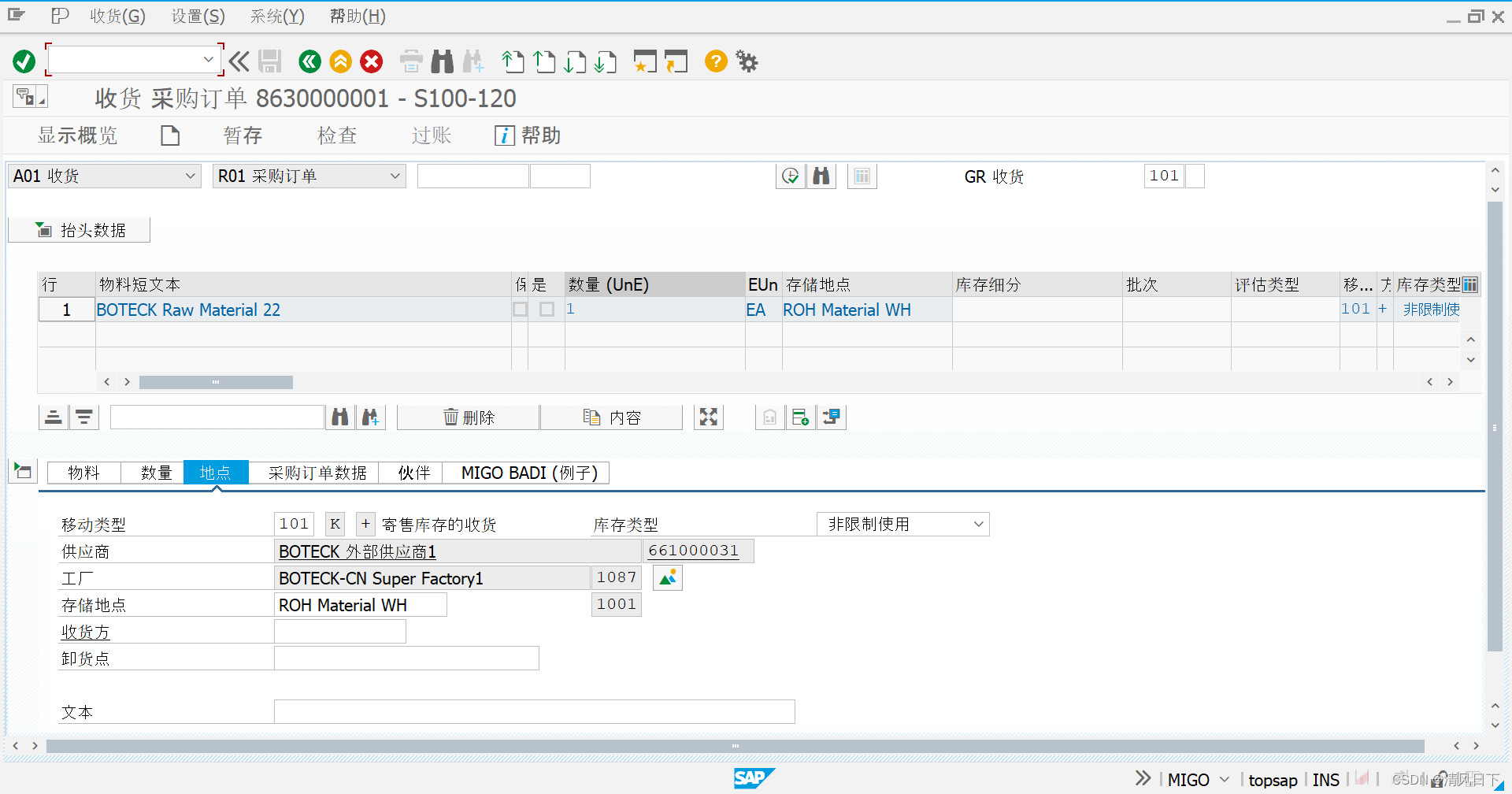This screenshot has width=1512, height=794.
Task: Click the 收货方 input field
Action: [340, 632]
